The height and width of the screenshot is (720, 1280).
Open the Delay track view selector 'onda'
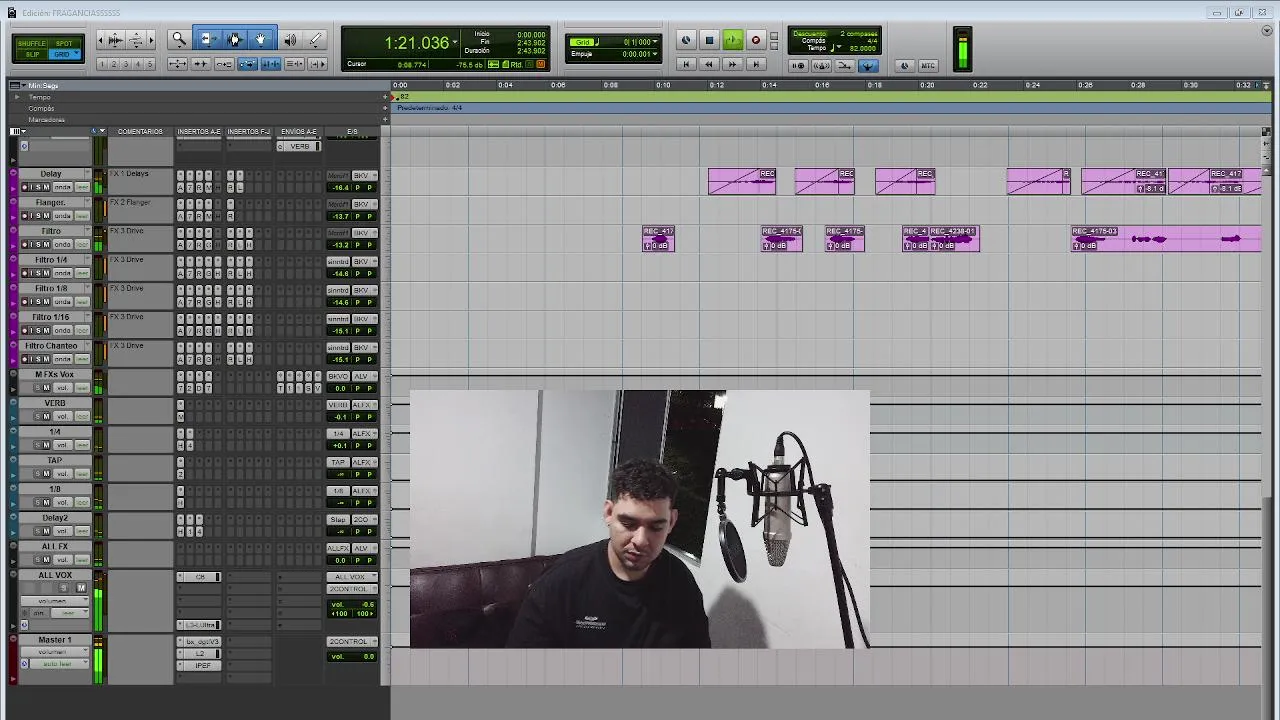tap(64, 188)
